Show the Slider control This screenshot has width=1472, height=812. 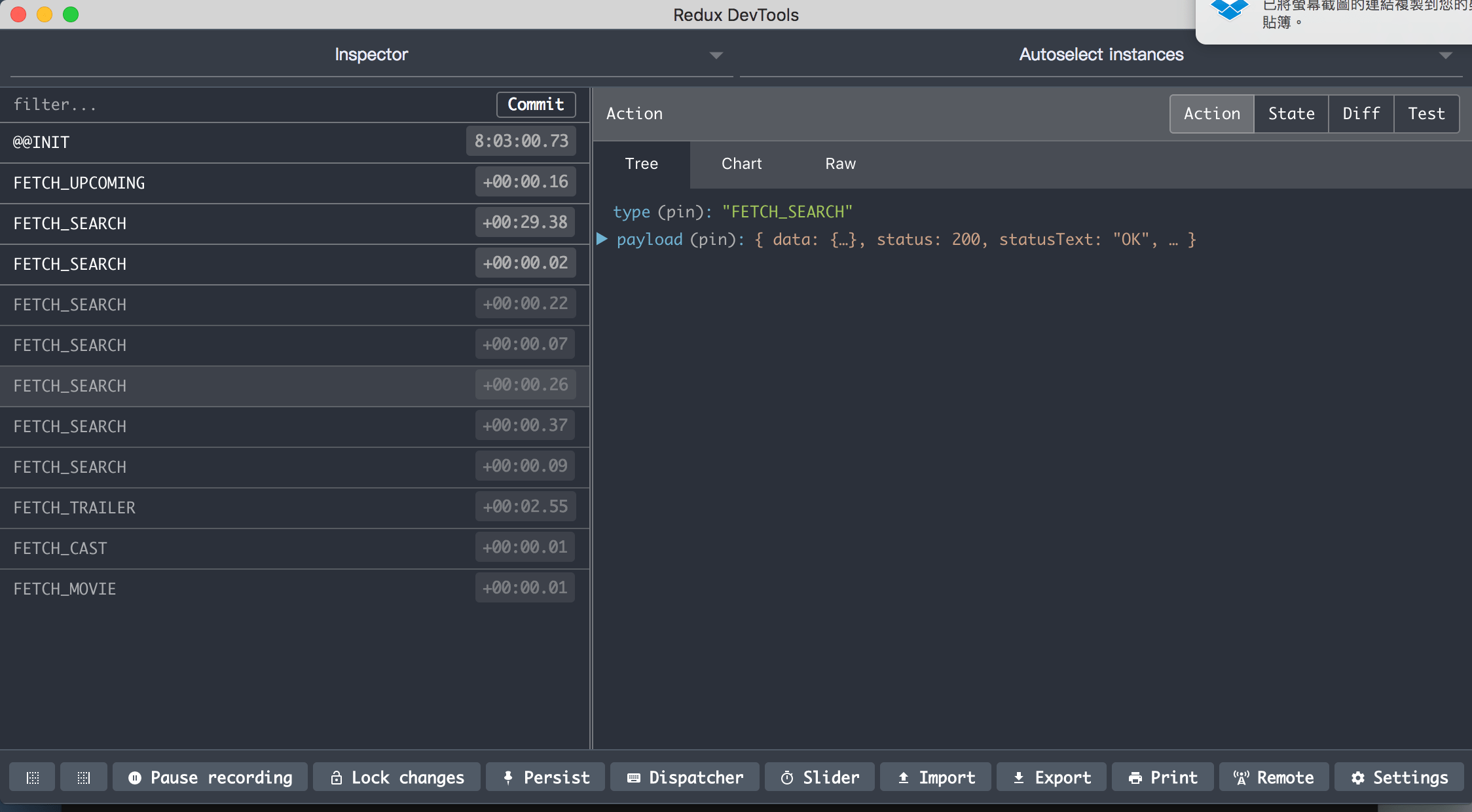point(820,777)
